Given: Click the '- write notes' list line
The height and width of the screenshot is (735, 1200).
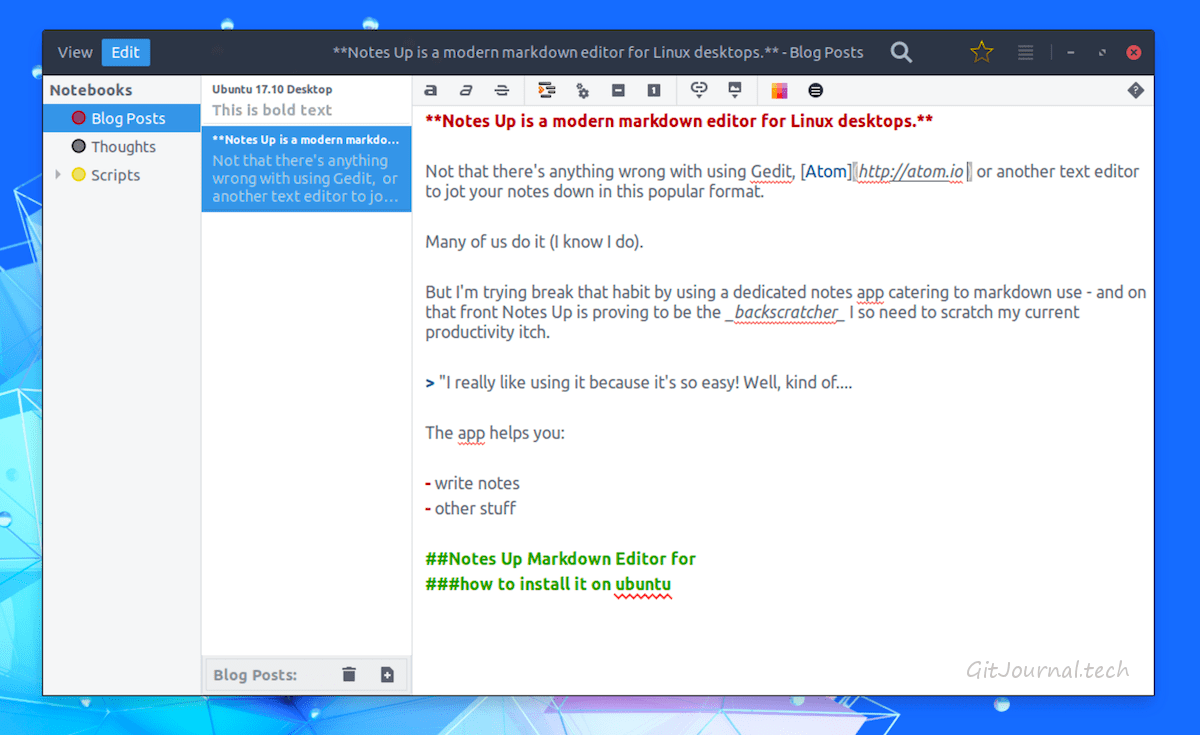Looking at the screenshot, I should (472, 483).
